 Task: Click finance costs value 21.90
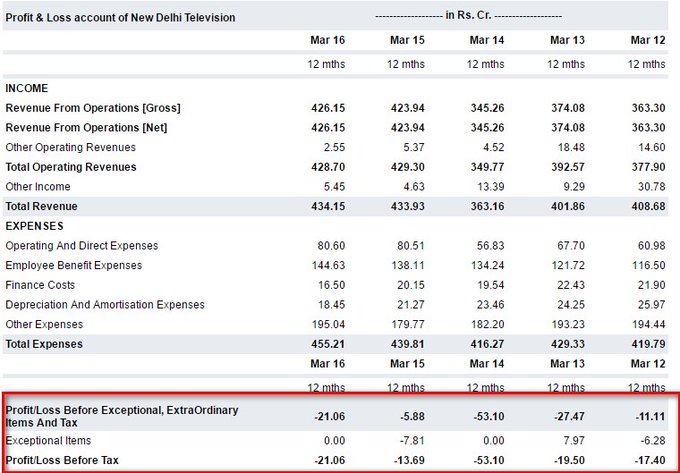651,285
